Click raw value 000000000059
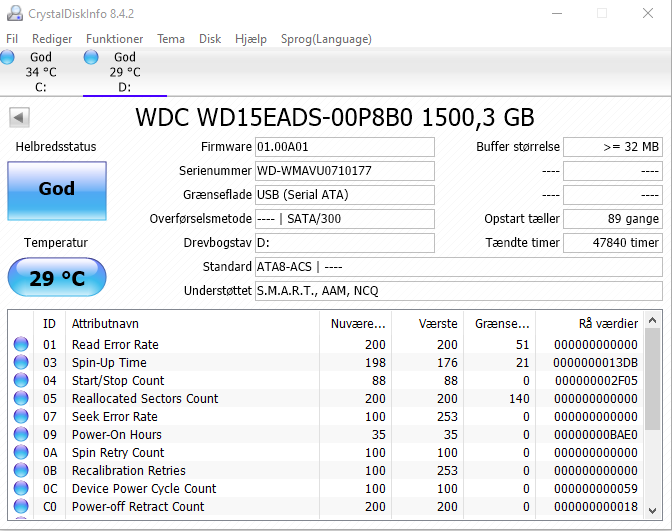The width and height of the screenshot is (672, 531). 596,489
